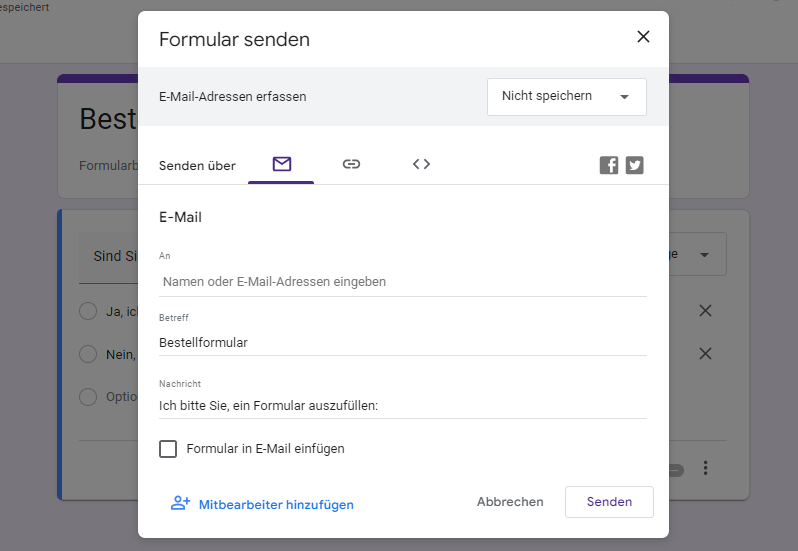The width and height of the screenshot is (798, 551).
Task: Switch to the link send tab
Action: pyautogui.click(x=351, y=164)
